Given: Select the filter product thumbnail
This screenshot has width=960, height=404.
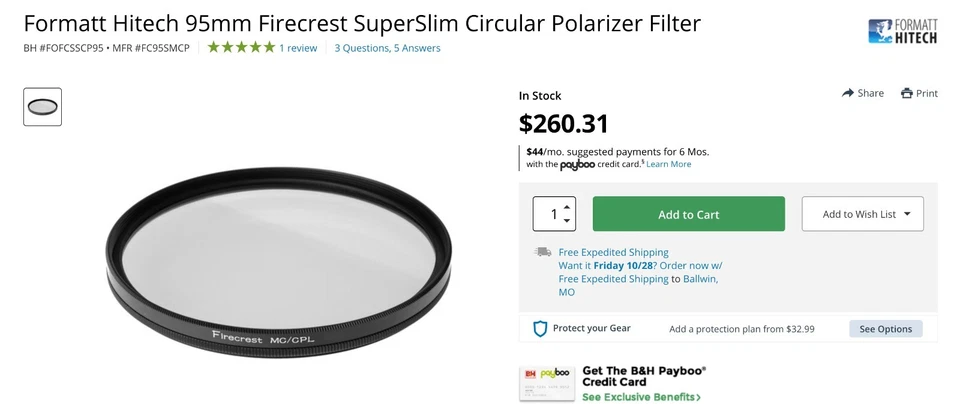Looking at the screenshot, I should click(x=43, y=107).
